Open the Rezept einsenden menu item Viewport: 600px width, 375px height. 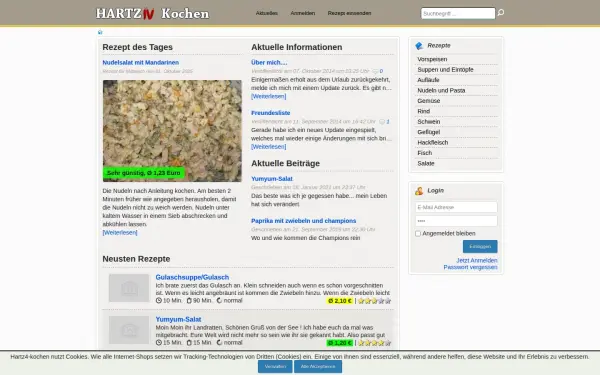349,13
